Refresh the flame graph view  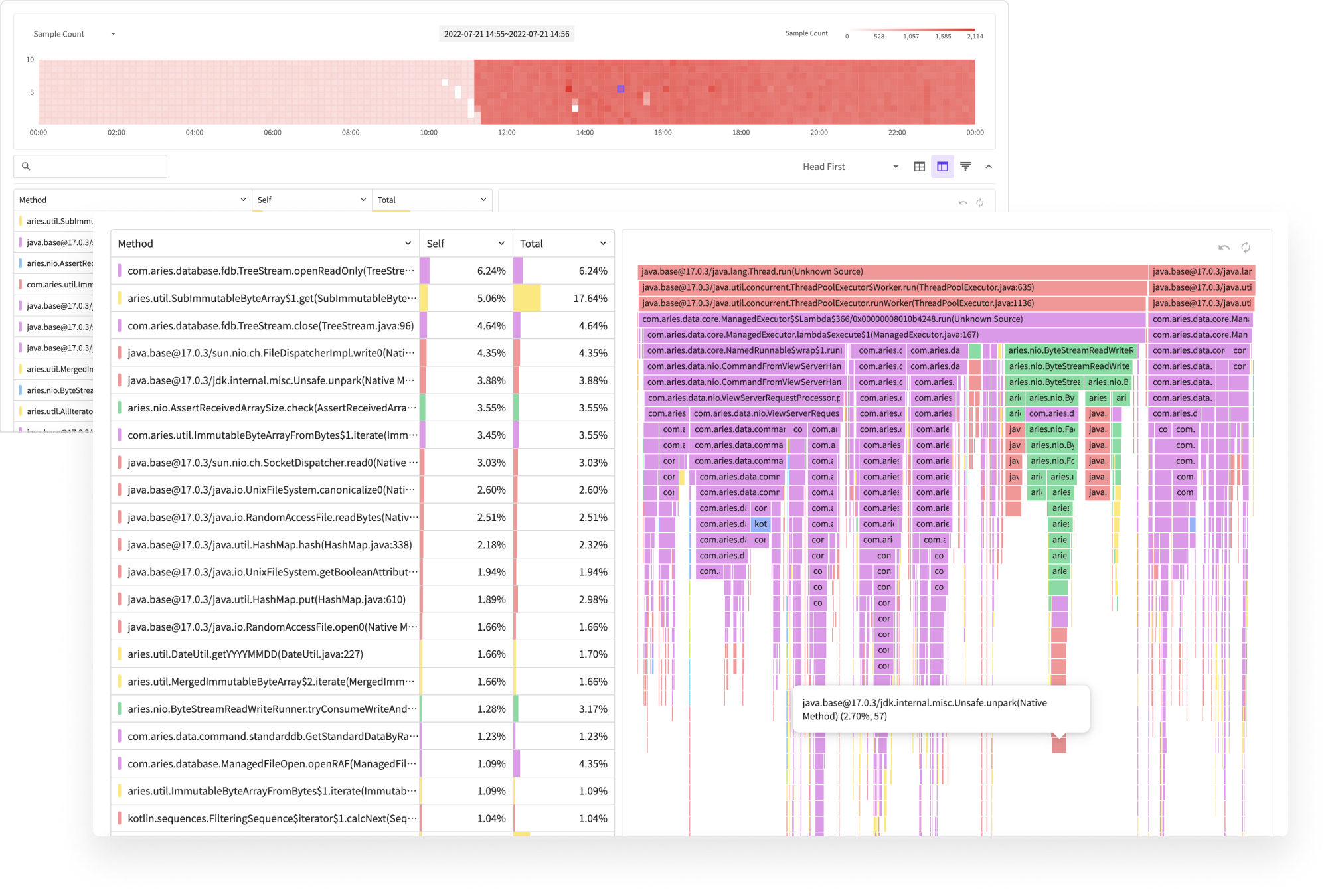point(1246,247)
